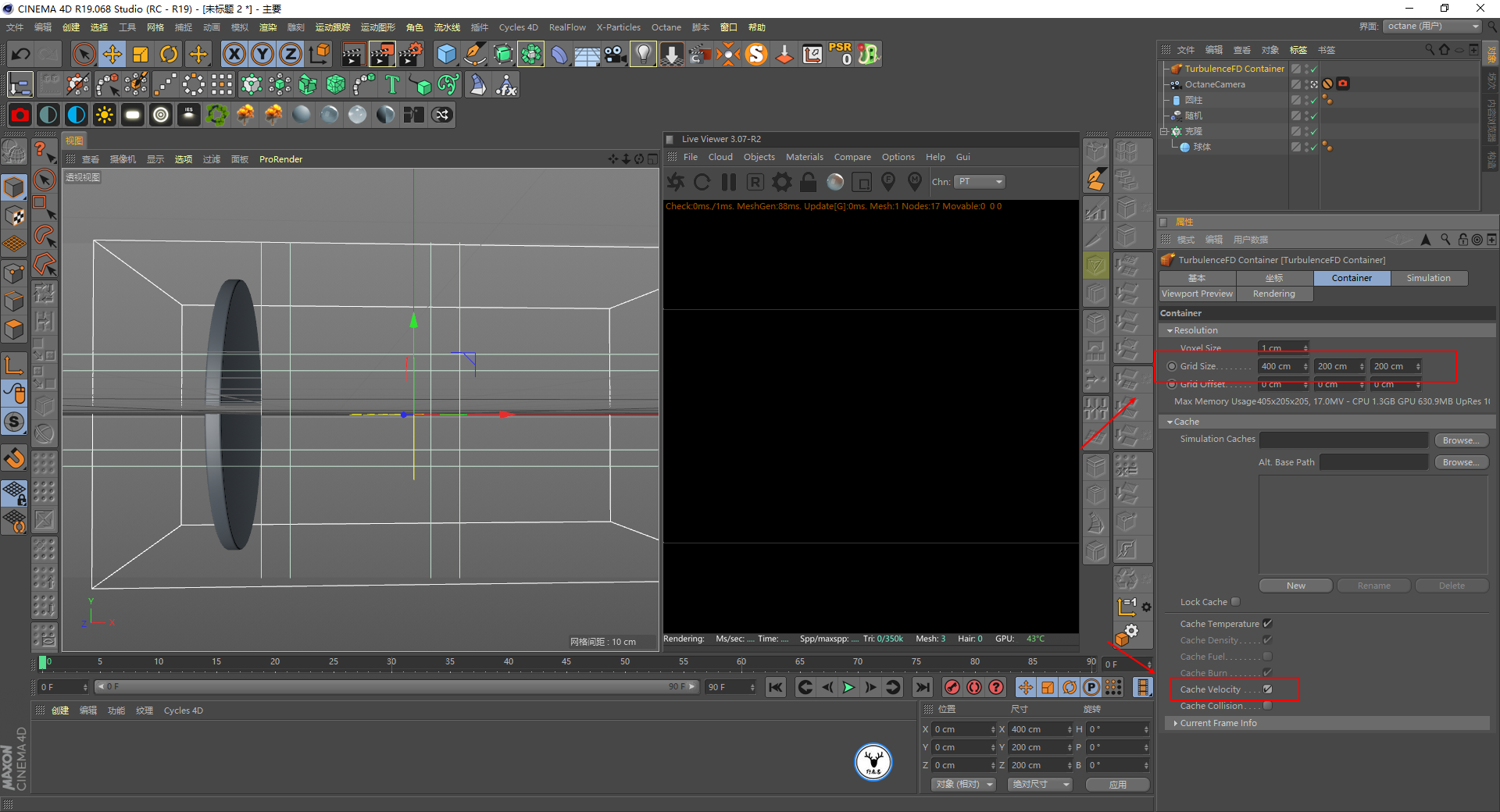Click the Undo arrow icon
1500x812 pixels.
pos(21,54)
